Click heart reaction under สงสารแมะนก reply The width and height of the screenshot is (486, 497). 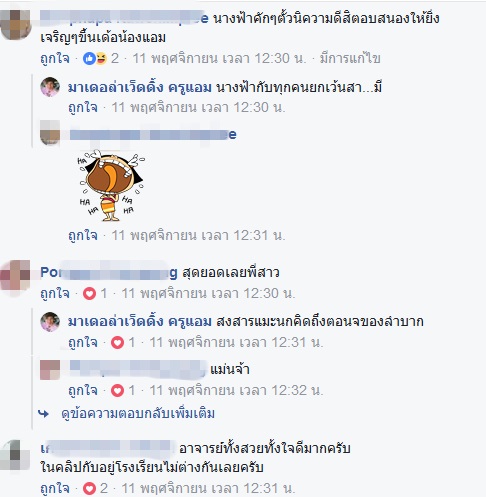tap(117, 342)
